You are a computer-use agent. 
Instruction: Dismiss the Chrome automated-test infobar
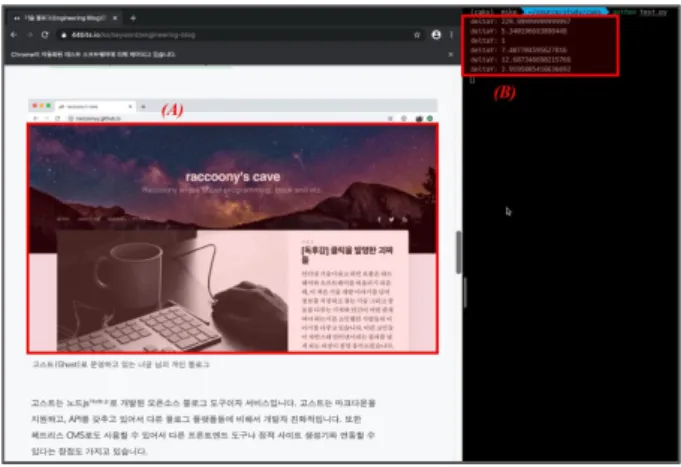tap(450, 54)
